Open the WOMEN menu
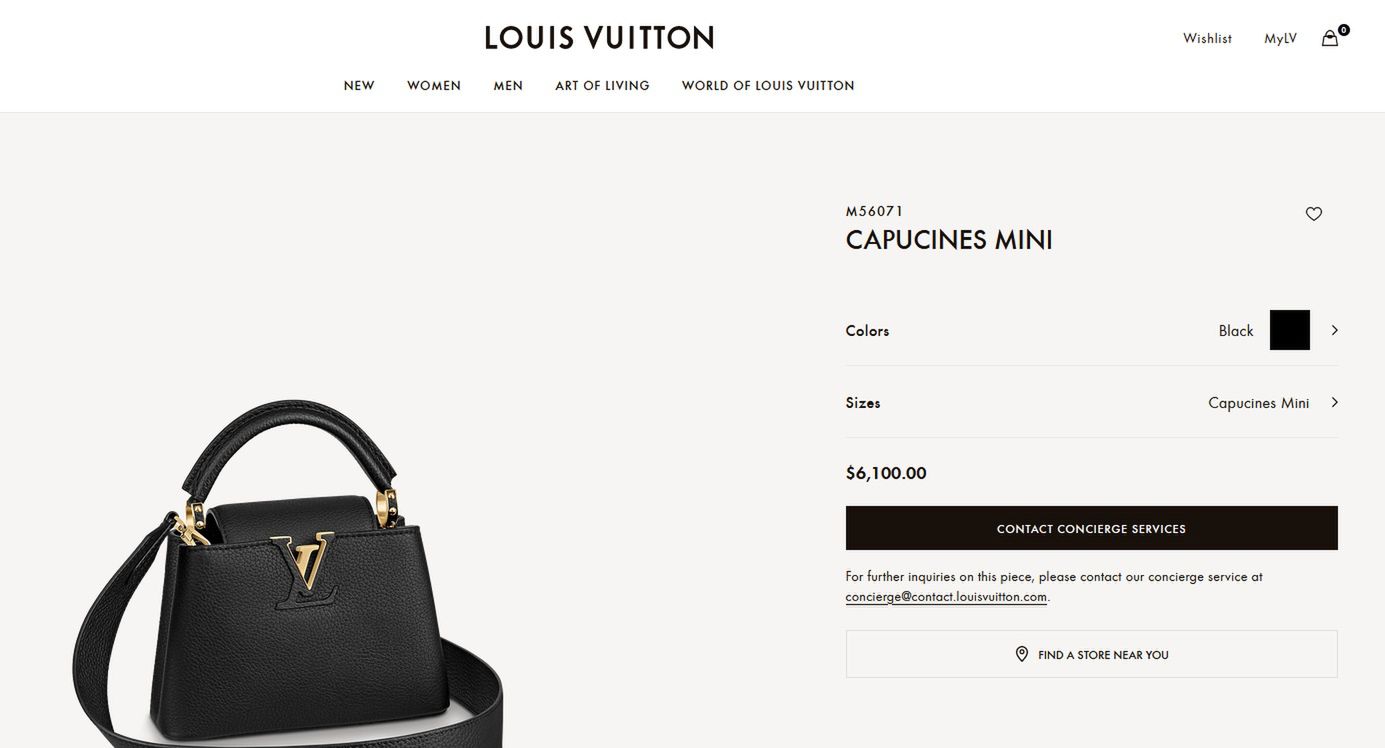The width and height of the screenshot is (1385, 748). pos(434,86)
